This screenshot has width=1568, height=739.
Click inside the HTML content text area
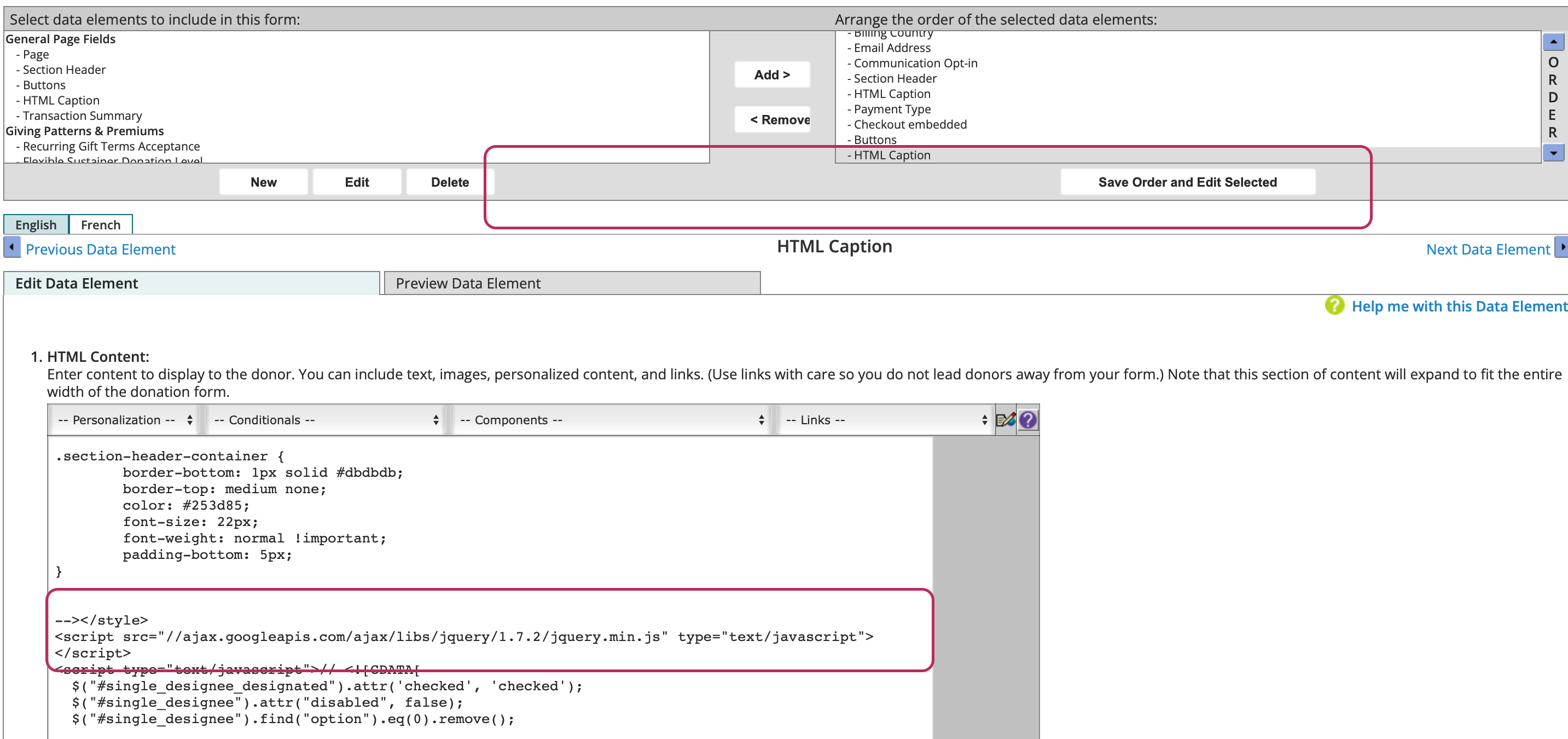(490, 588)
